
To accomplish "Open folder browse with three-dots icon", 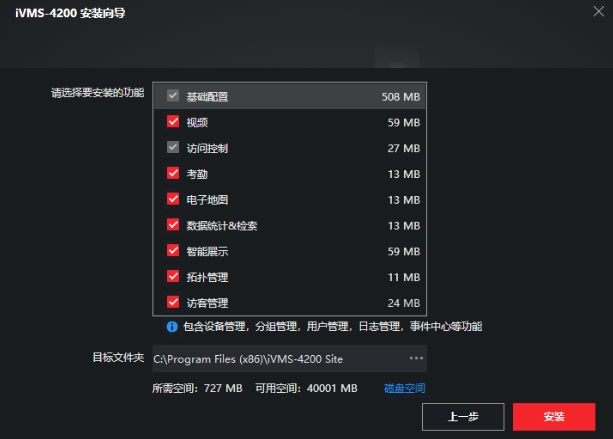I will coord(416,358).
